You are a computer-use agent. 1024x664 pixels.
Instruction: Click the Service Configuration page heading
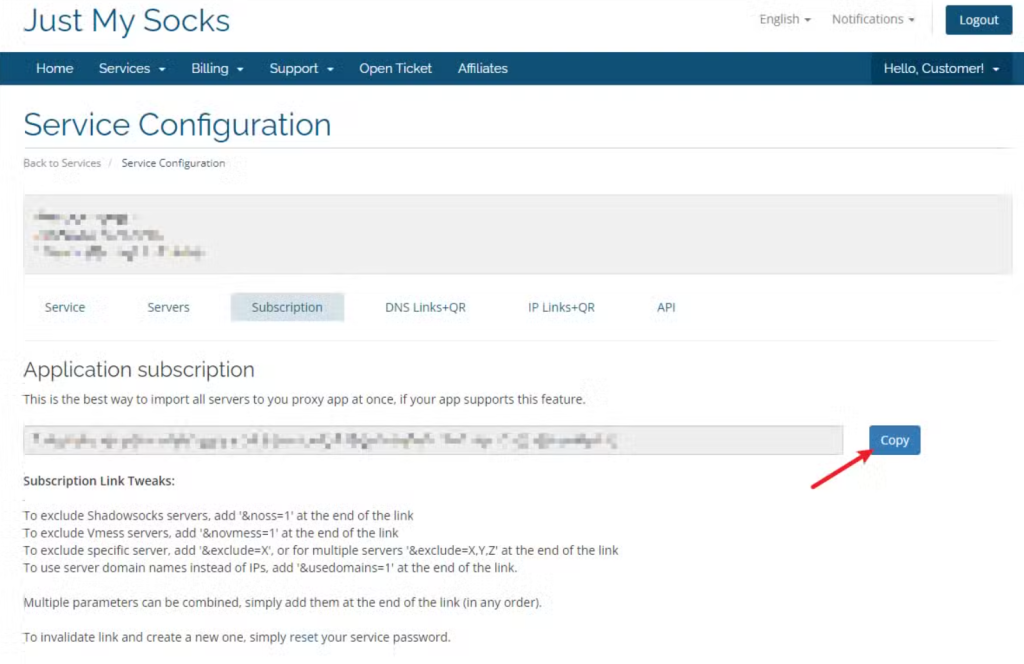pyautogui.click(x=177, y=125)
